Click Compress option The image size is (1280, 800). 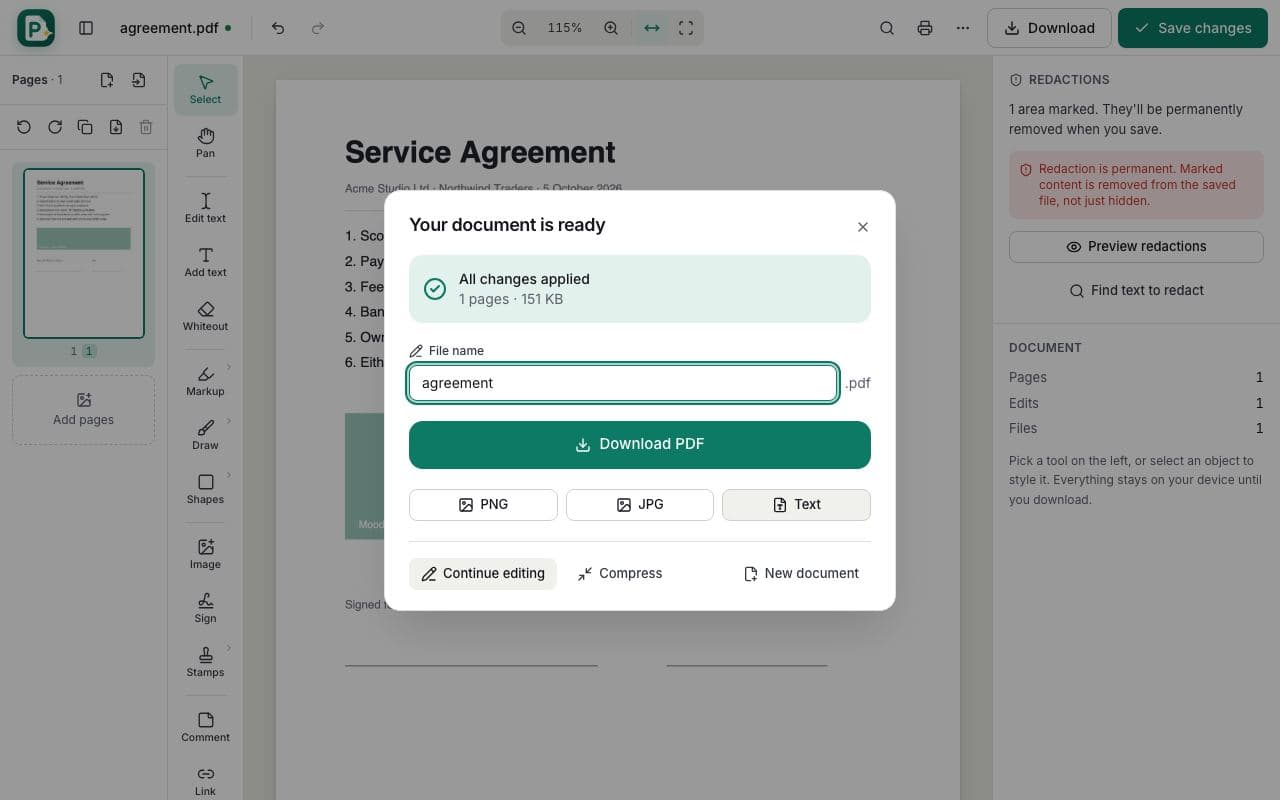[x=619, y=573]
